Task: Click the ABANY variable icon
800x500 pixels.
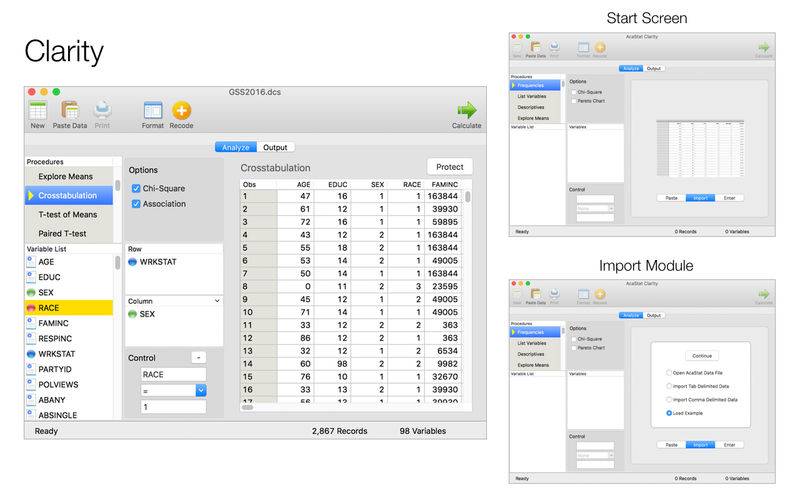Action: [x=31, y=399]
